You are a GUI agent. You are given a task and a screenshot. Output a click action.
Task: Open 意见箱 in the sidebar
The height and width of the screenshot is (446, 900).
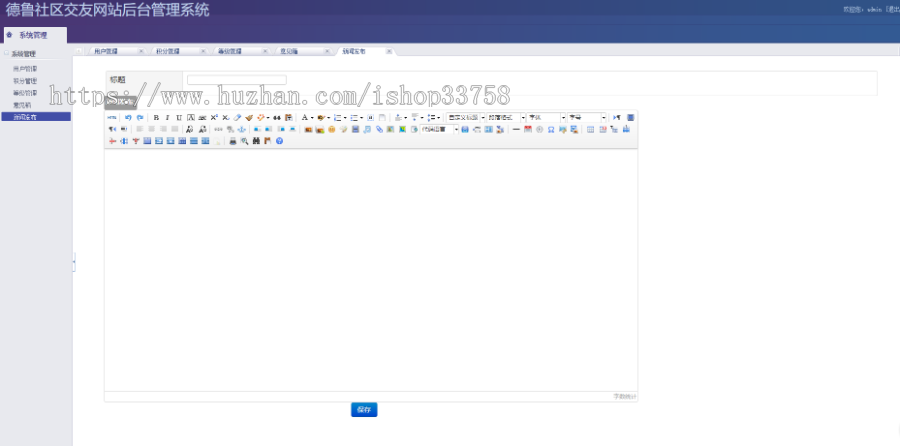tap(22, 105)
